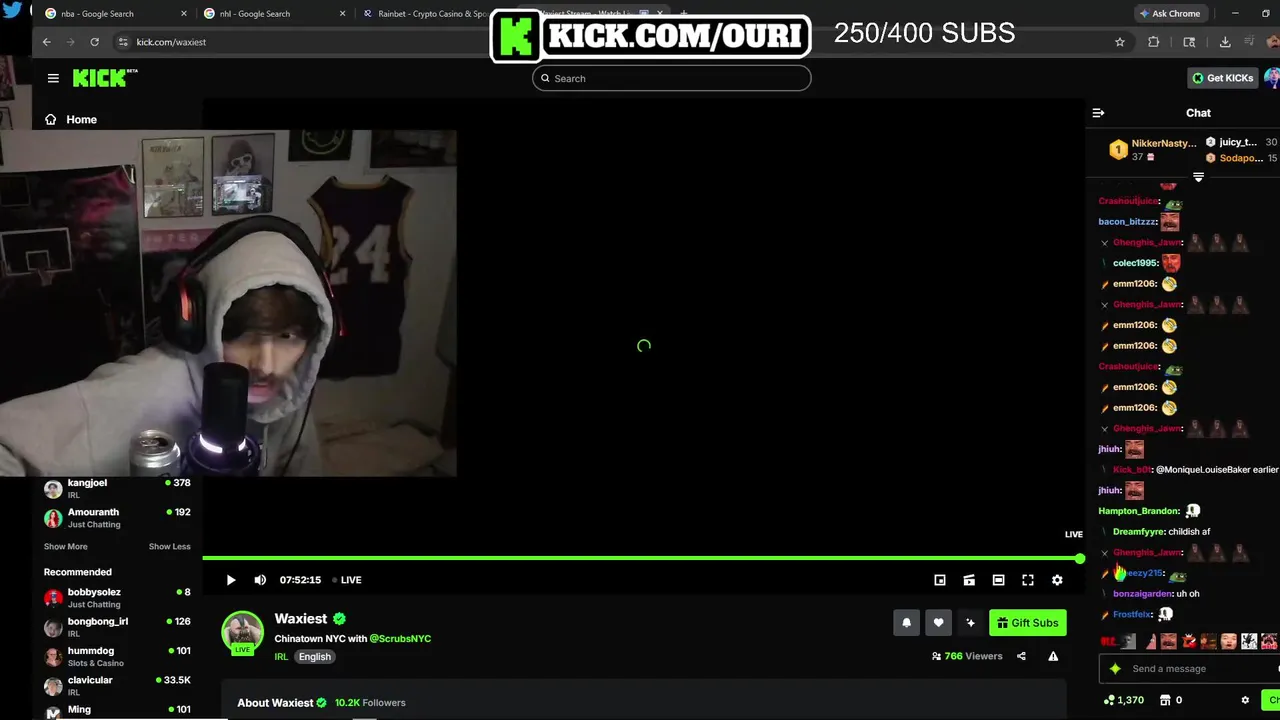
Task: Go to Home in Kick sidebar
Action: point(71,119)
